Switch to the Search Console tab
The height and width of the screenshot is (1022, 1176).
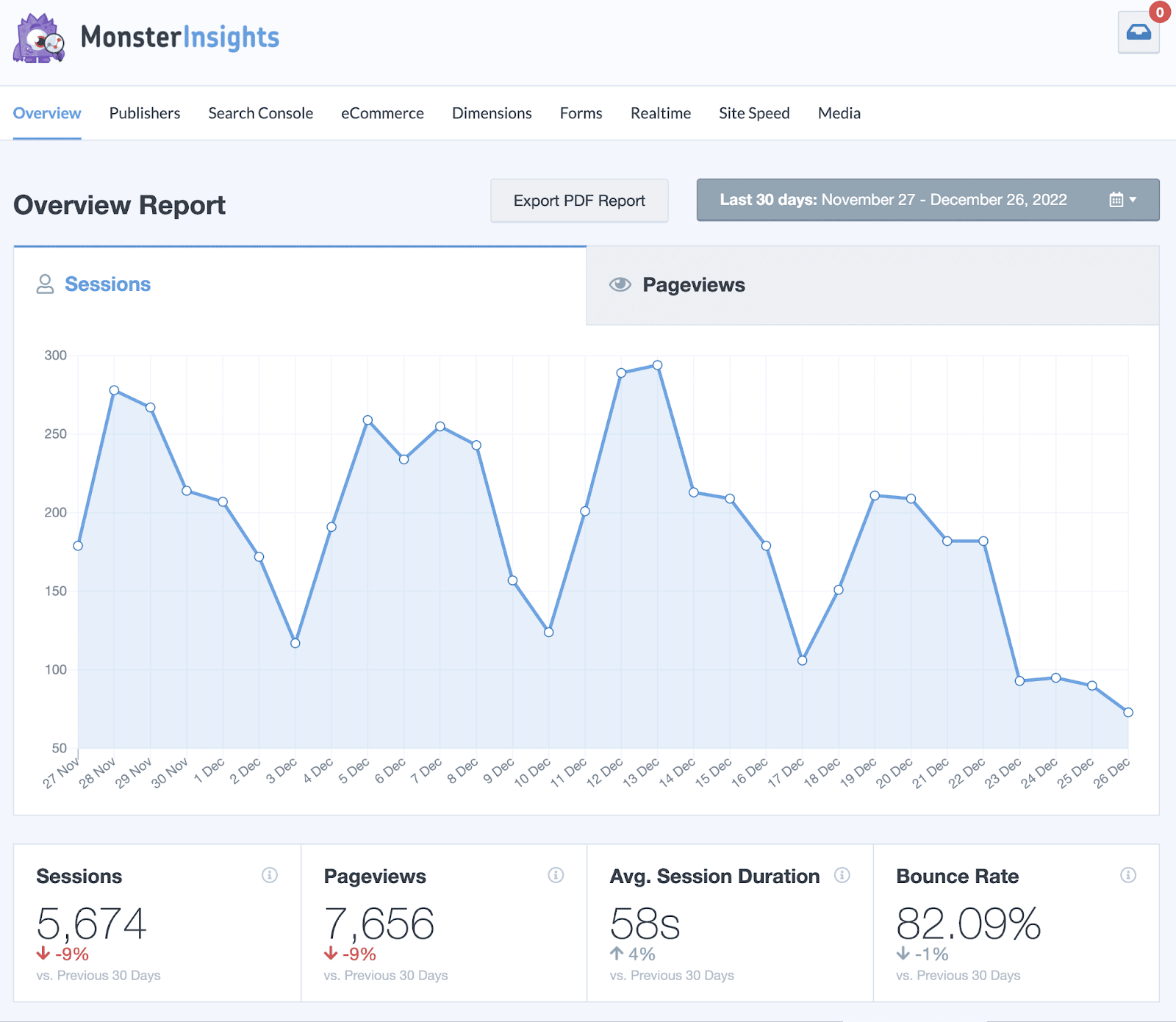260,113
